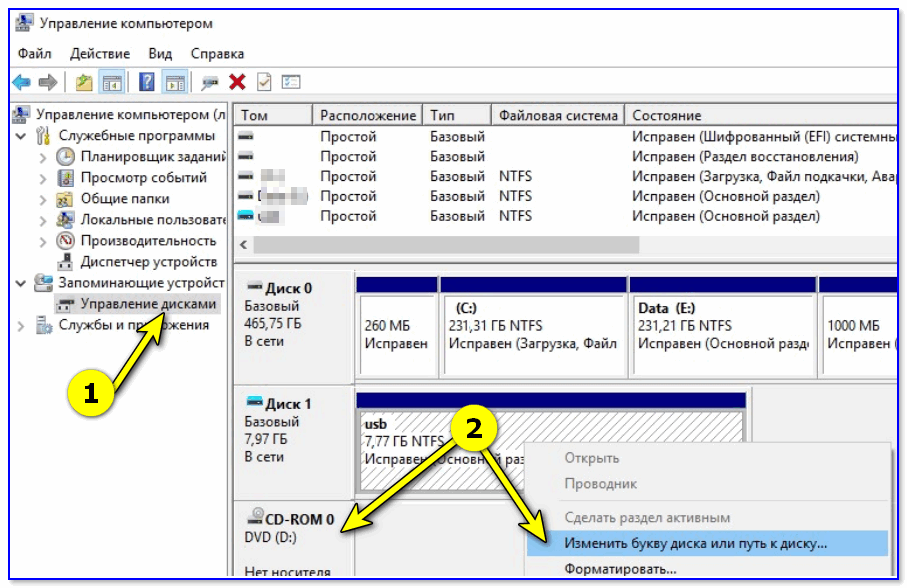
Task: Open the Вид menu
Action: tap(160, 53)
